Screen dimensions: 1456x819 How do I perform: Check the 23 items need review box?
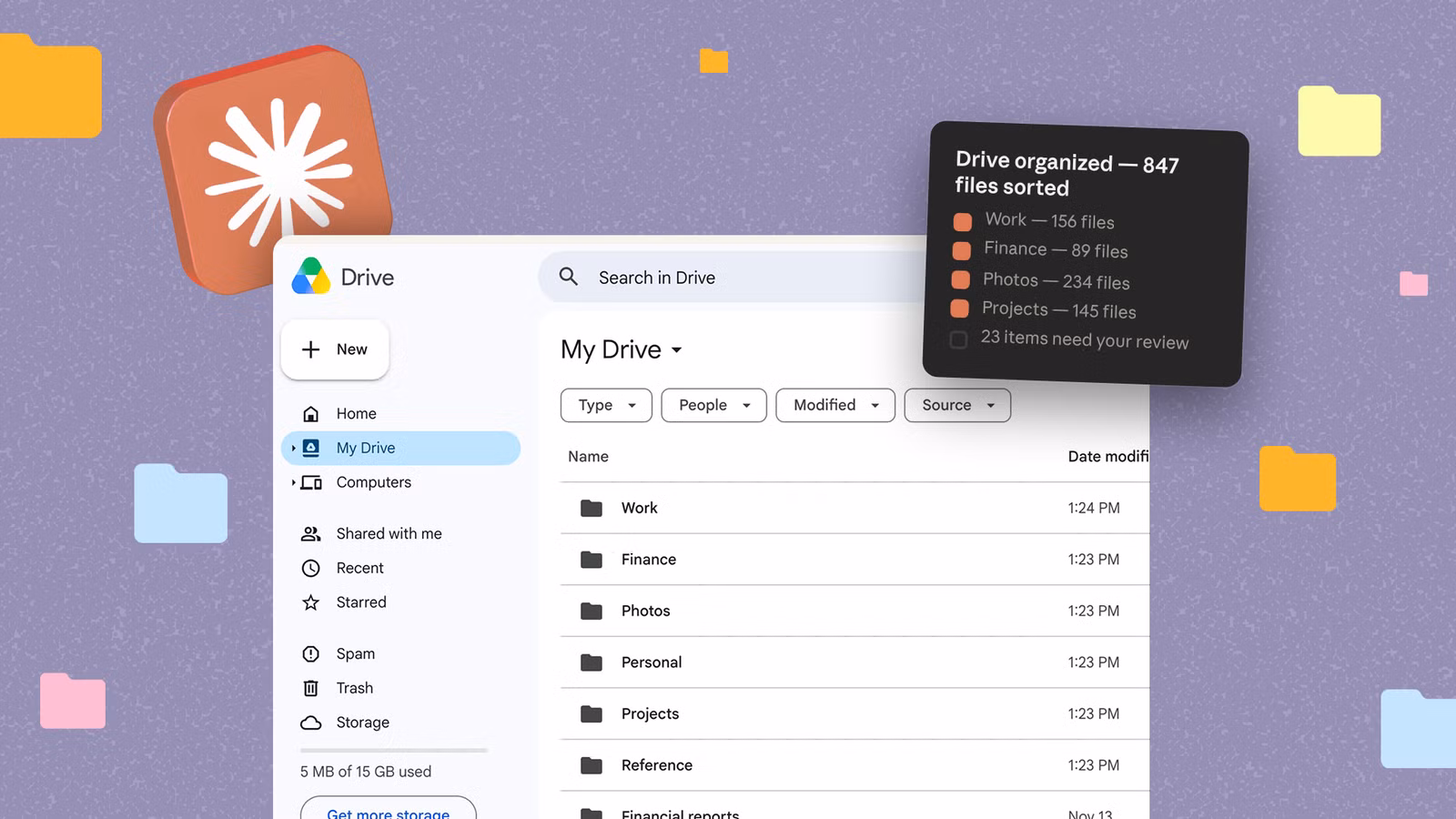tap(958, 339)
